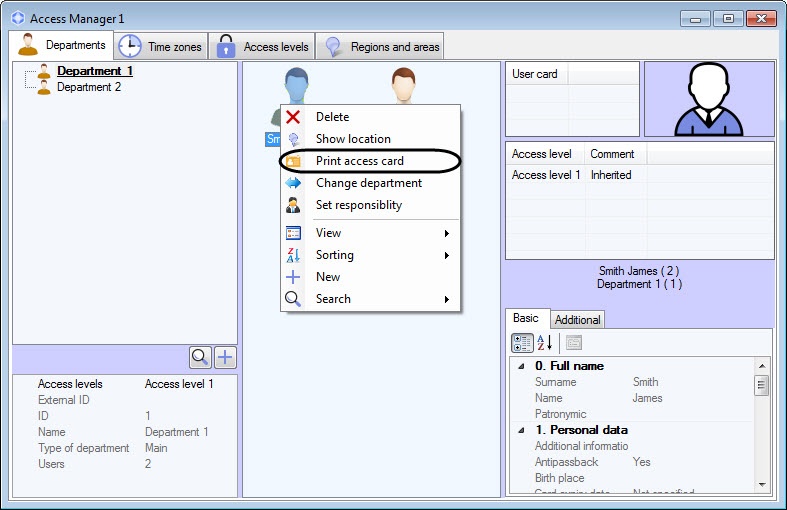787x510 pixels.
Task: Click the property grid scroll down arrow
Action: 762,485
